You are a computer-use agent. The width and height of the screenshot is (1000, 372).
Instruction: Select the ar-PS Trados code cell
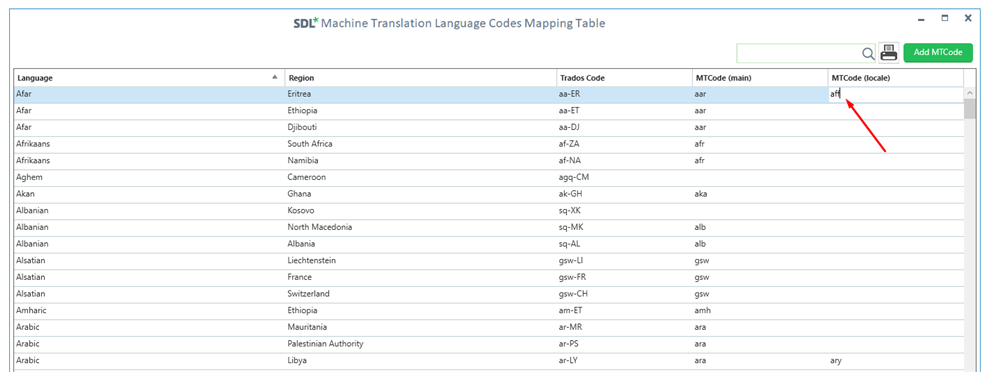[x=625, y=343]
